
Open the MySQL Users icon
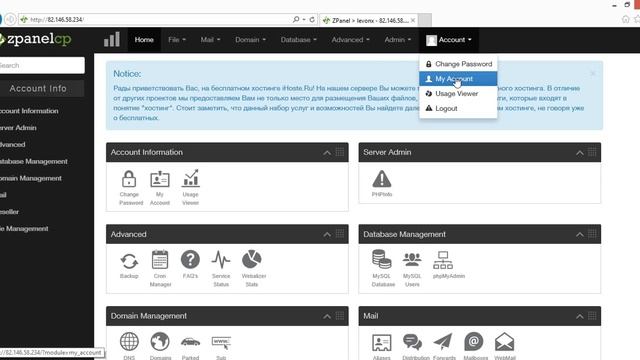[412, 260]
